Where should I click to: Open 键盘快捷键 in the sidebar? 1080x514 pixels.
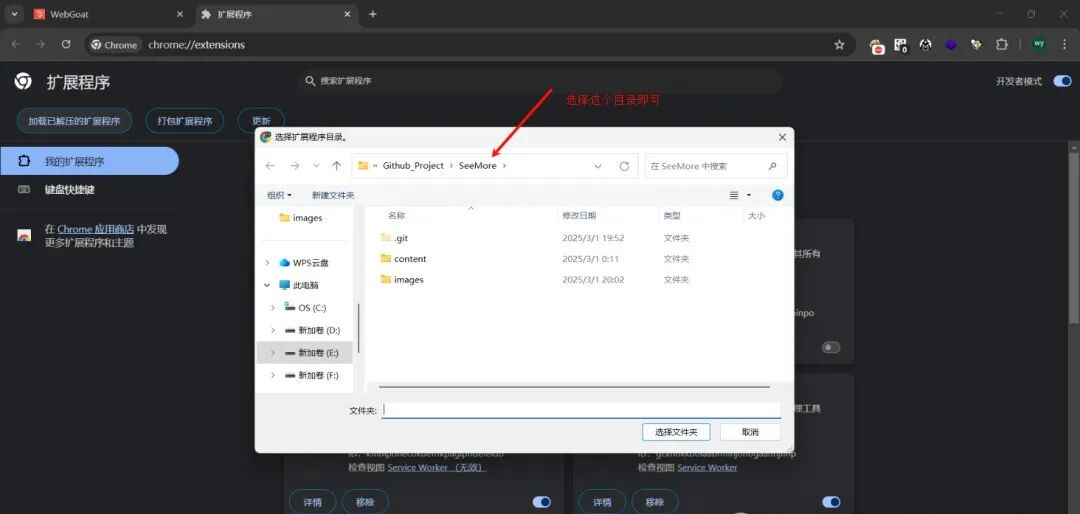point(69,189)
